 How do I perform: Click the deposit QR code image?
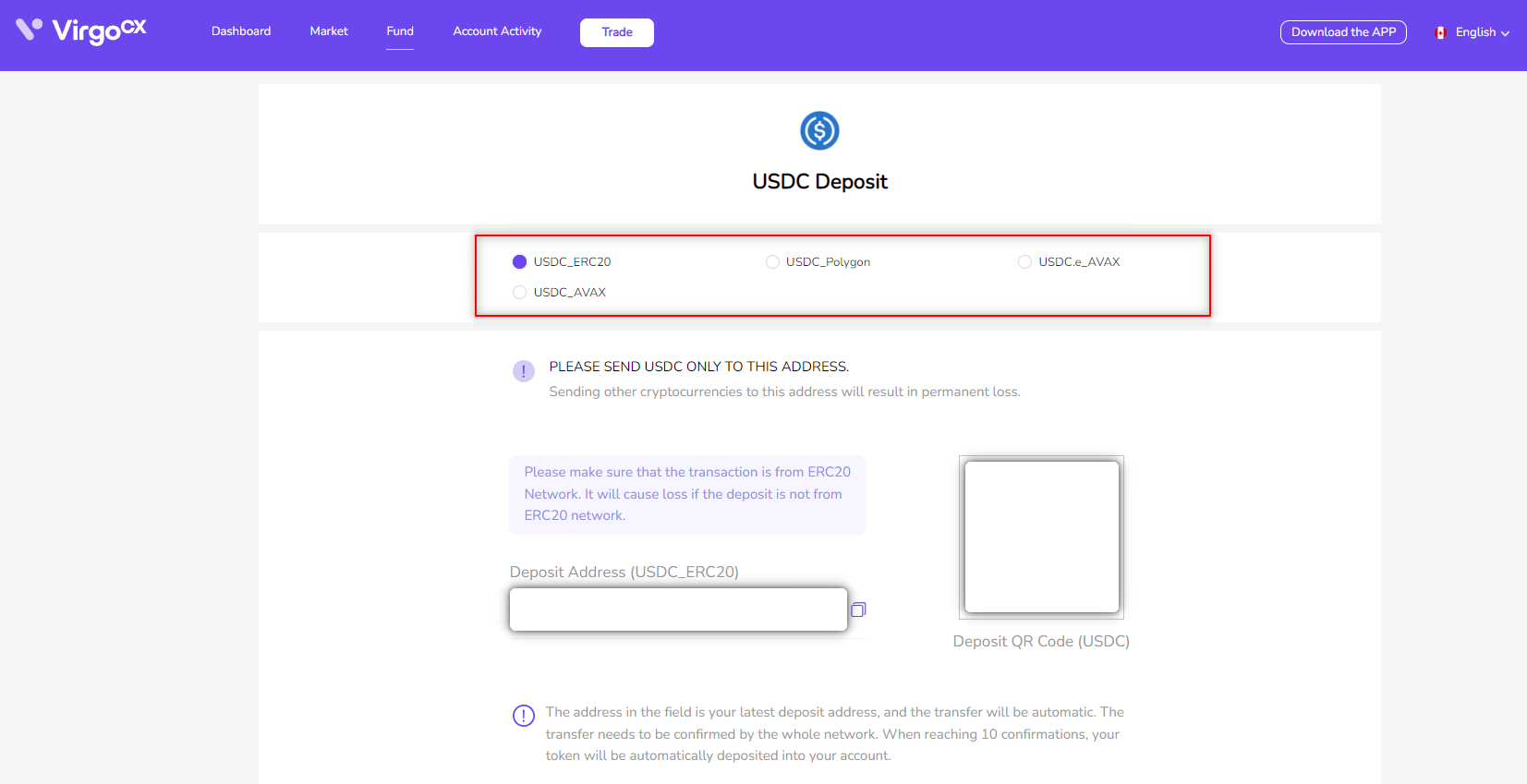click(1042, 537)
